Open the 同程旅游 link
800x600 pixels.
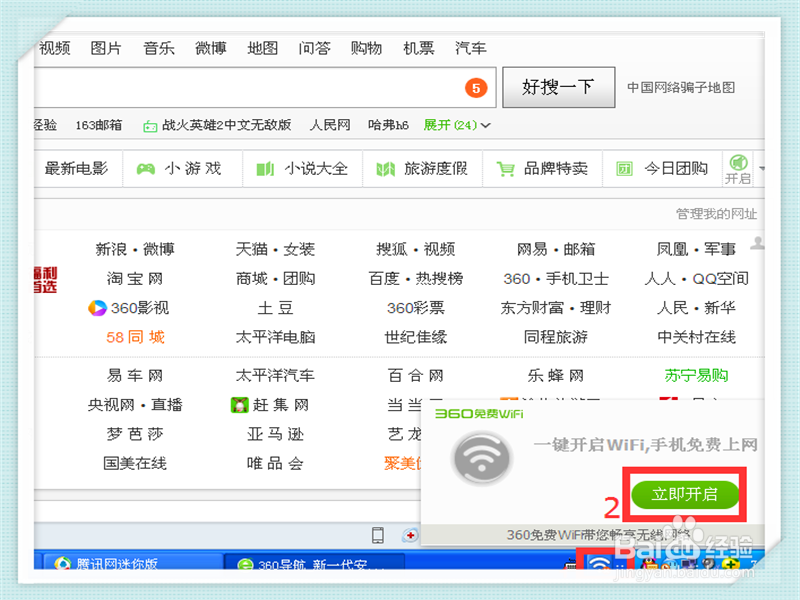coord(556,337)
